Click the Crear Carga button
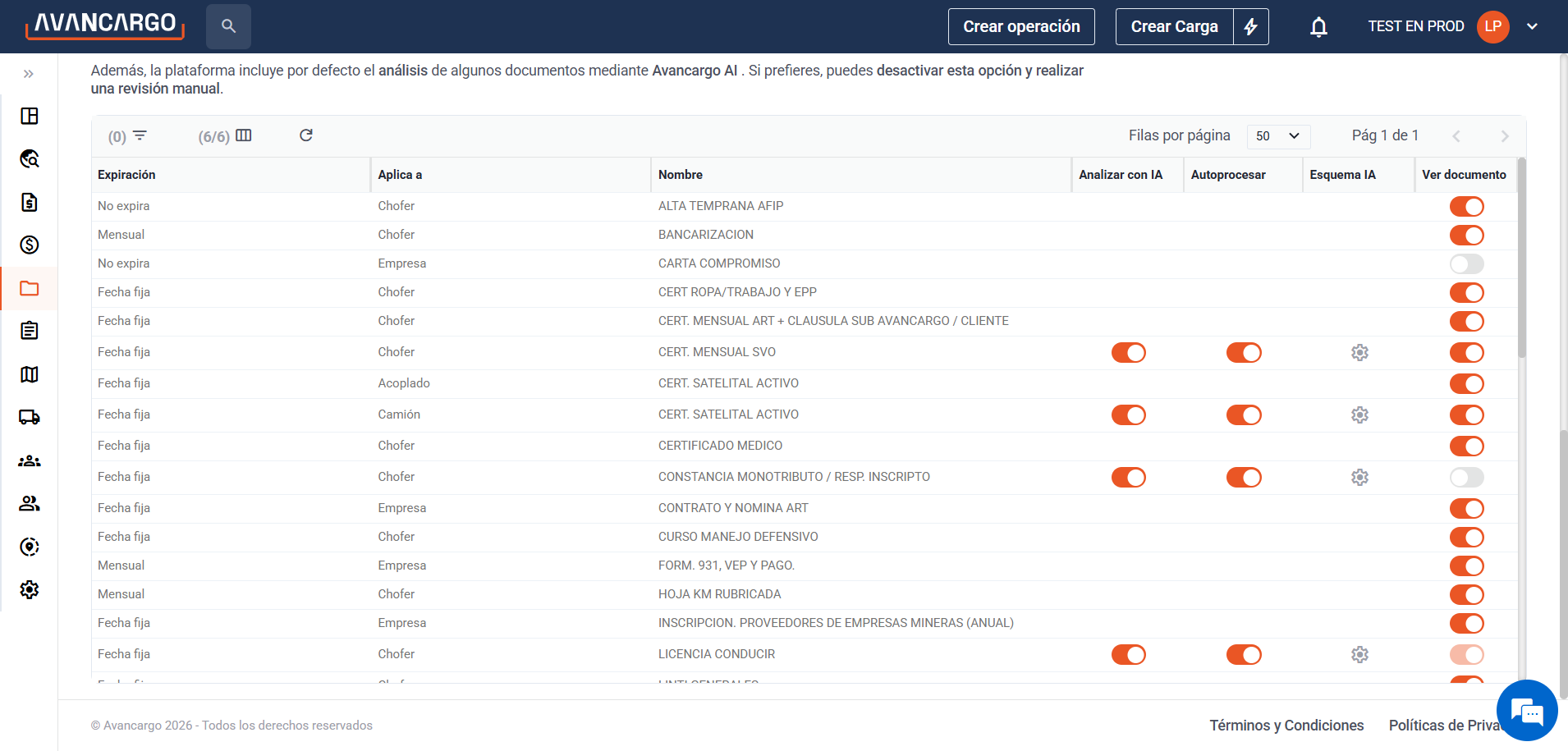This screenshot has width=1568, height=751. pos(1174,26)
